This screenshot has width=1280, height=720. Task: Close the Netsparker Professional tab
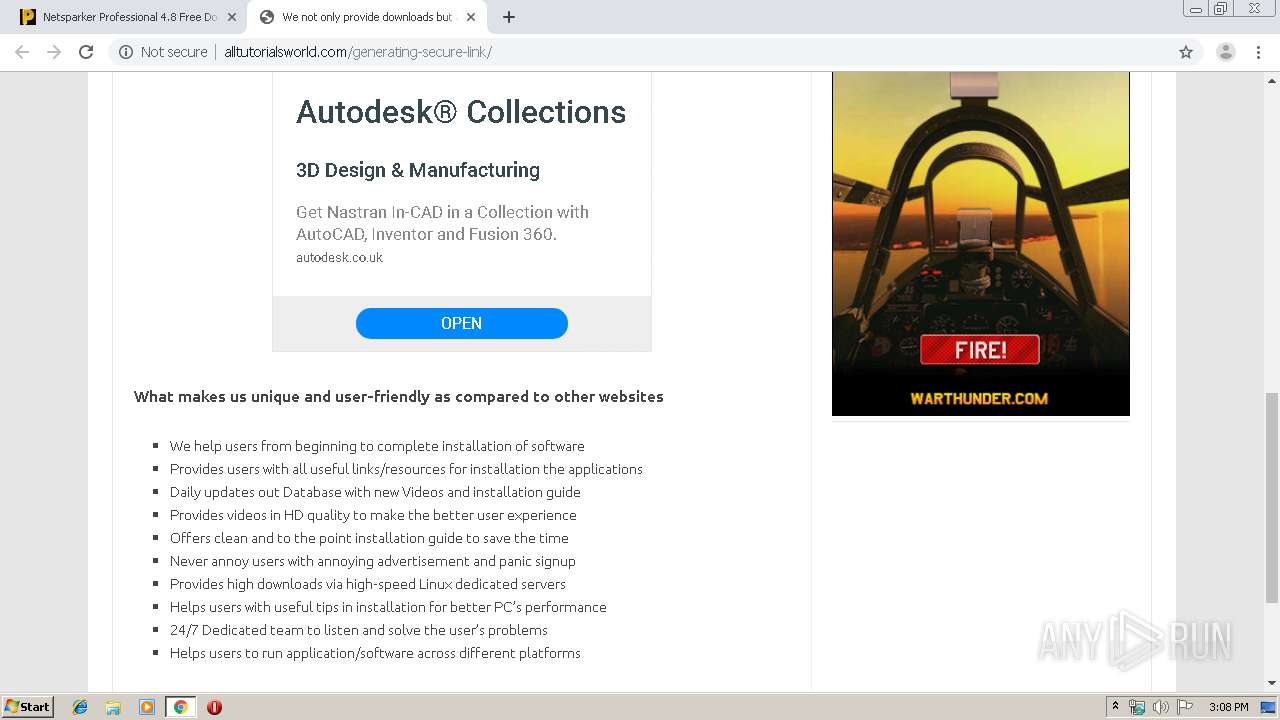pyautogui.click(x=232, y=17)
